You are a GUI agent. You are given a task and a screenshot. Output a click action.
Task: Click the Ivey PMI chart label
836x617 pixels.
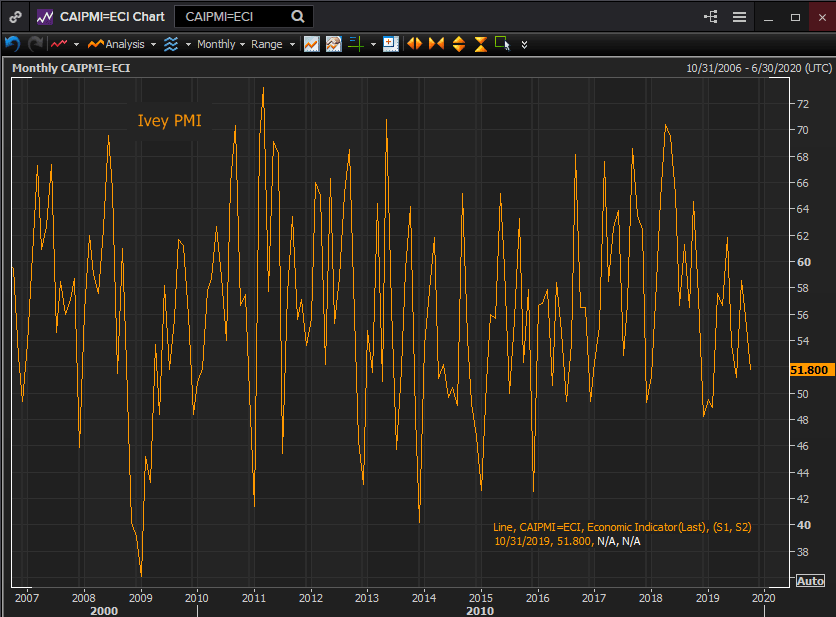point(169,121)
